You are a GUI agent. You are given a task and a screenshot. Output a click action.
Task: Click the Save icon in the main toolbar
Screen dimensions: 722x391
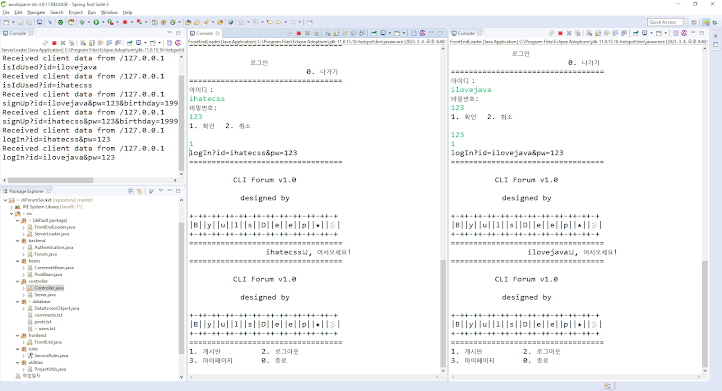[x=20, y=22]
